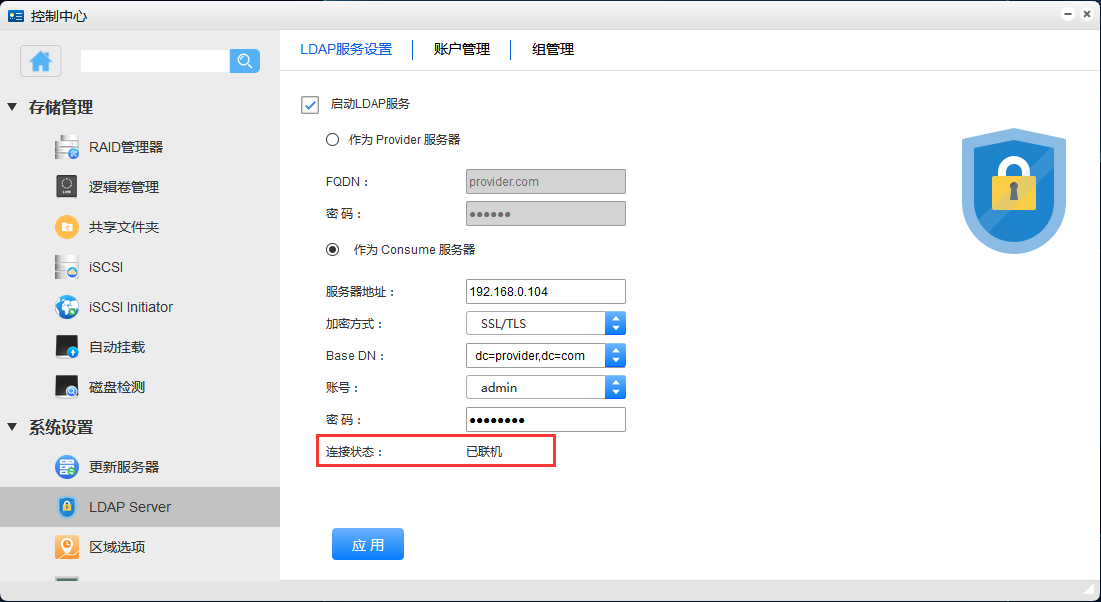This screenshot has height=602, width=1101.
Task: Select 作为 Consume 服务器 radio button
Action: point(333,250)
